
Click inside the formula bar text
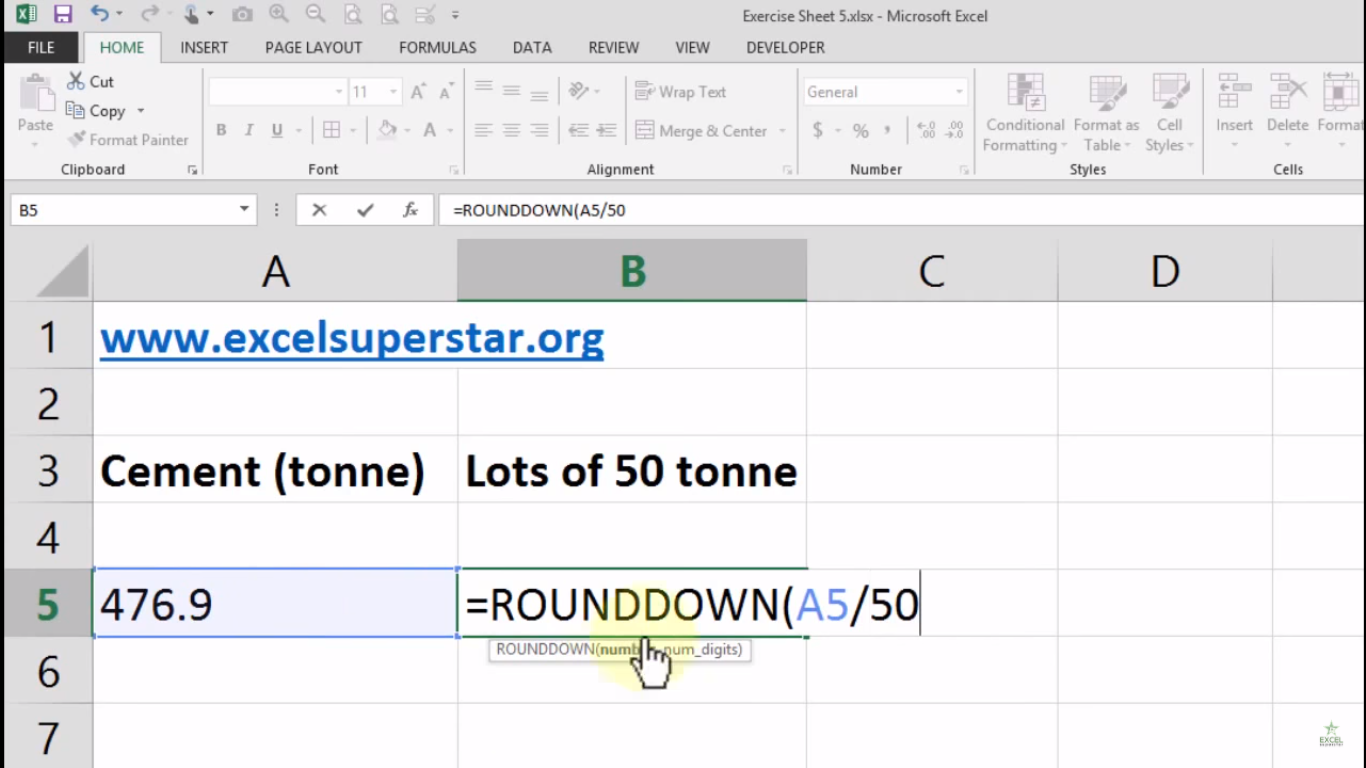(540, 210)
